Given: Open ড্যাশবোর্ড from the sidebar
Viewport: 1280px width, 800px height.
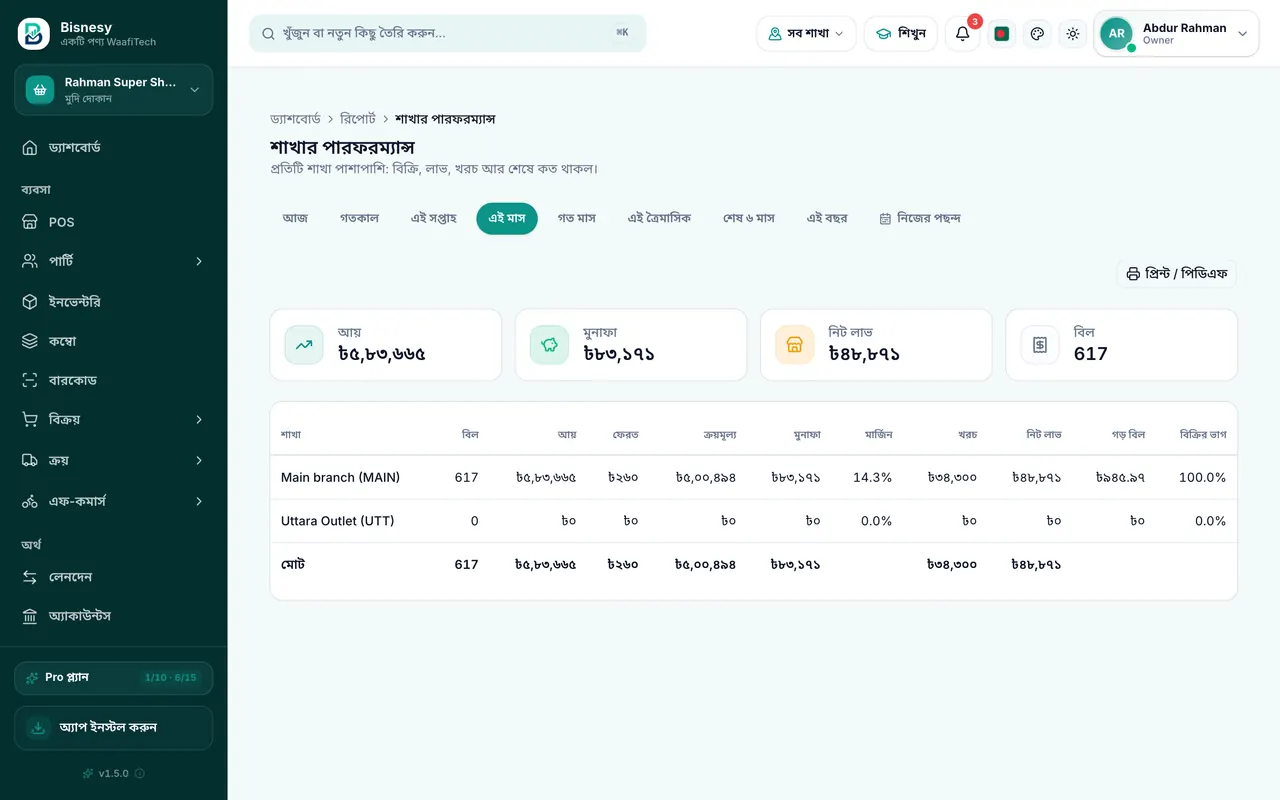Looking at the screenshot, I should (114, 148).
